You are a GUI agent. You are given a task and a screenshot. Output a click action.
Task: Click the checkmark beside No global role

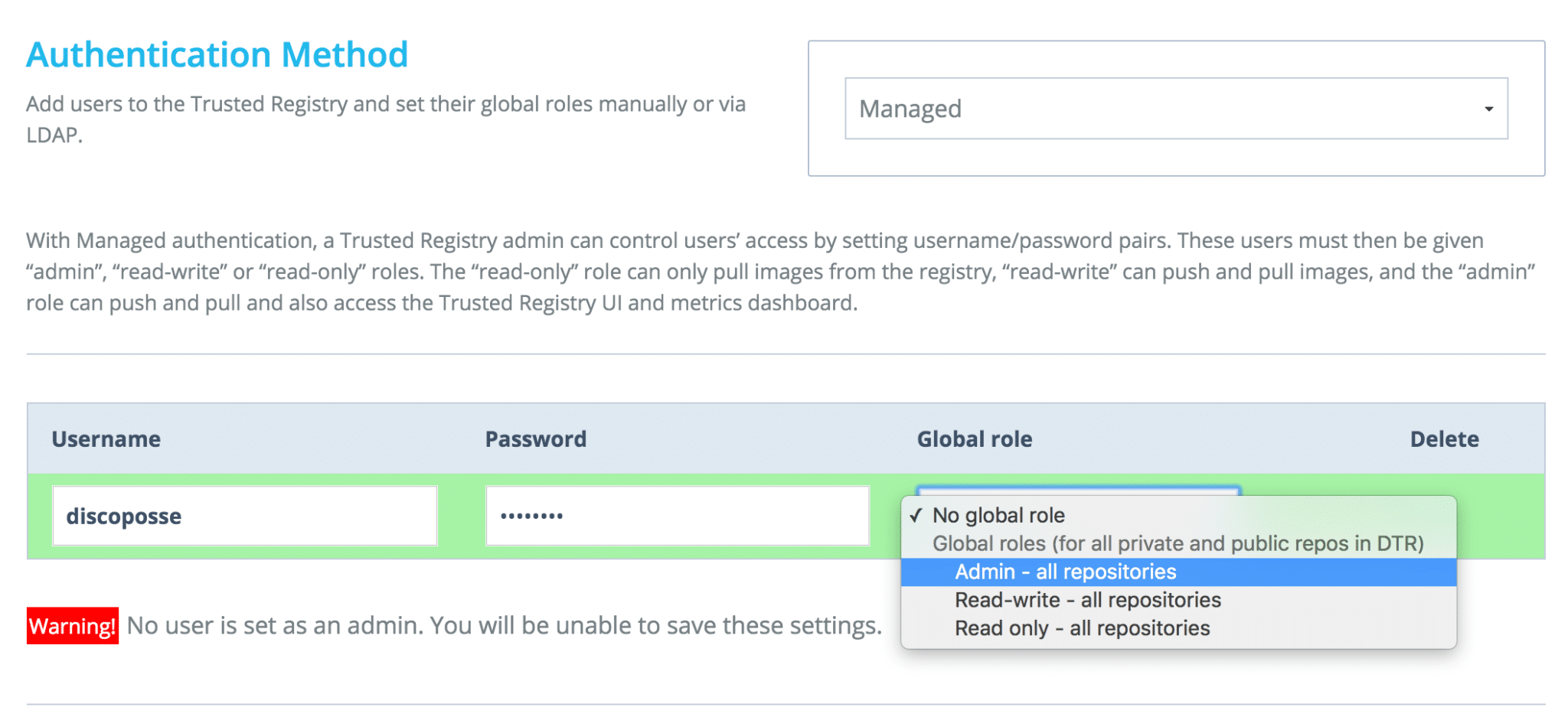tap(916, 515)
